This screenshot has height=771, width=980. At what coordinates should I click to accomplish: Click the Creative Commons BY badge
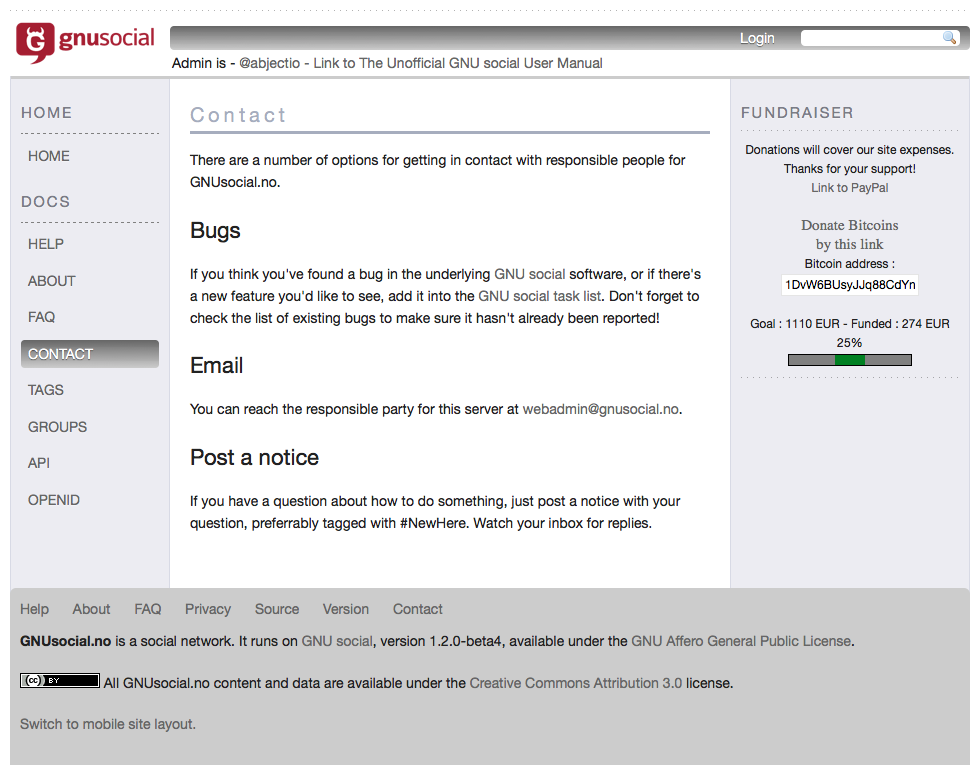pyautogui.click(x=59, y=680)
